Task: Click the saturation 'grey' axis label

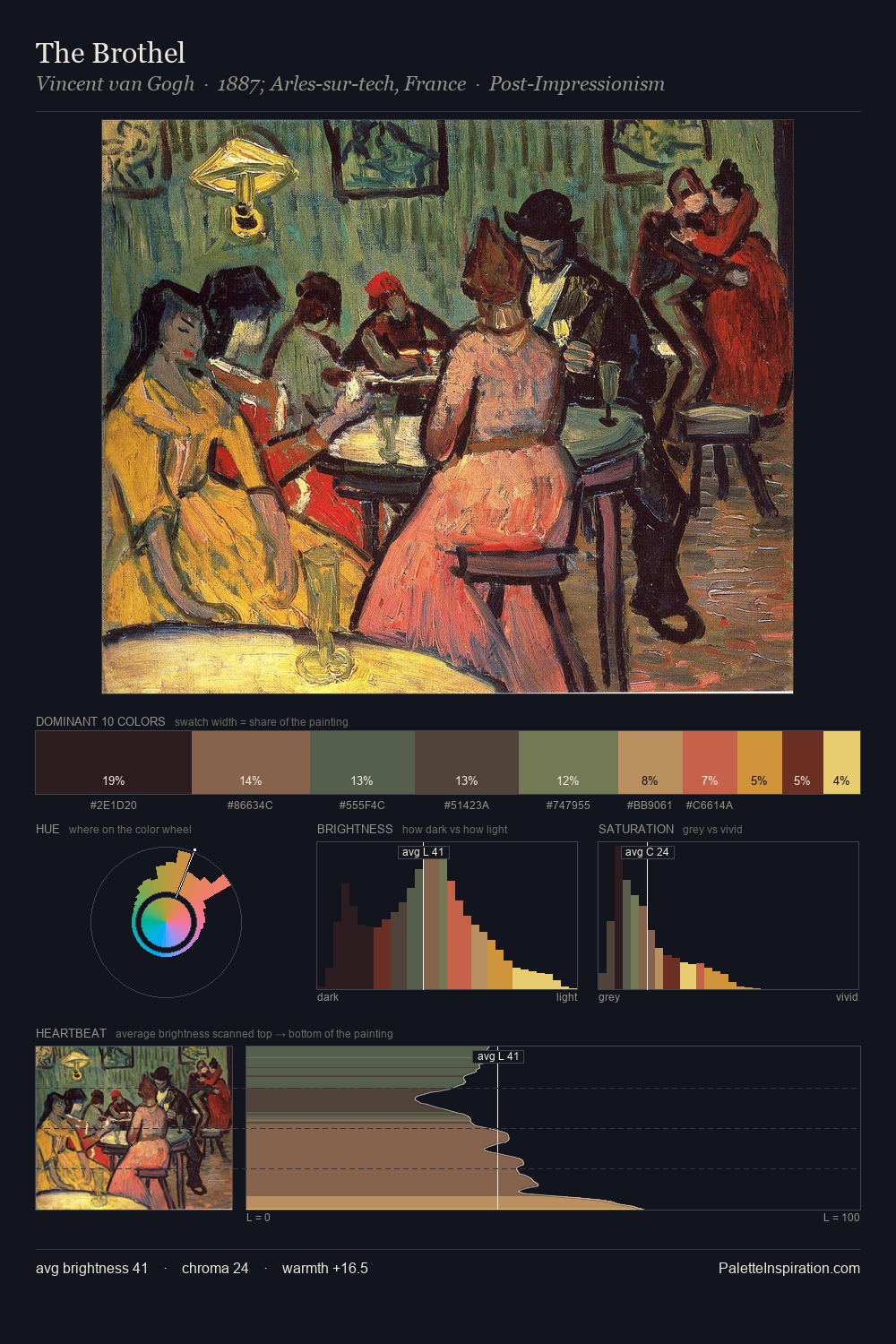Action: (609, 996)
